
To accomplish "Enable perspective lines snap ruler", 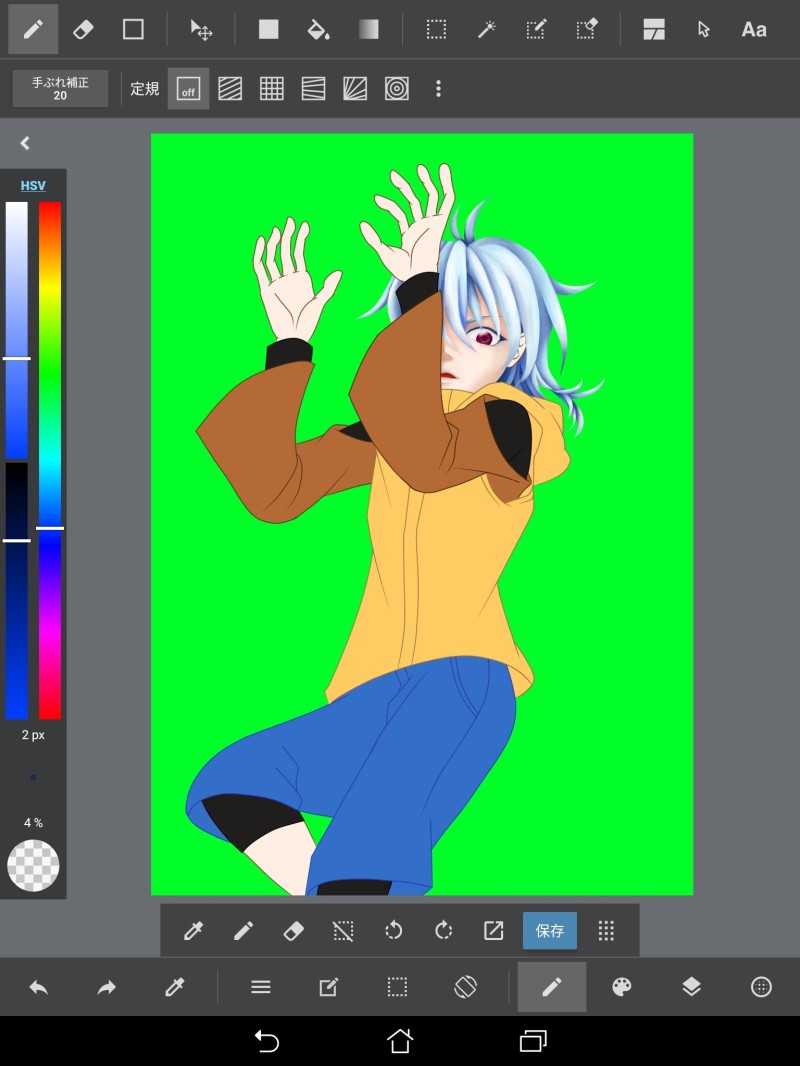I will tap(313, 88).
